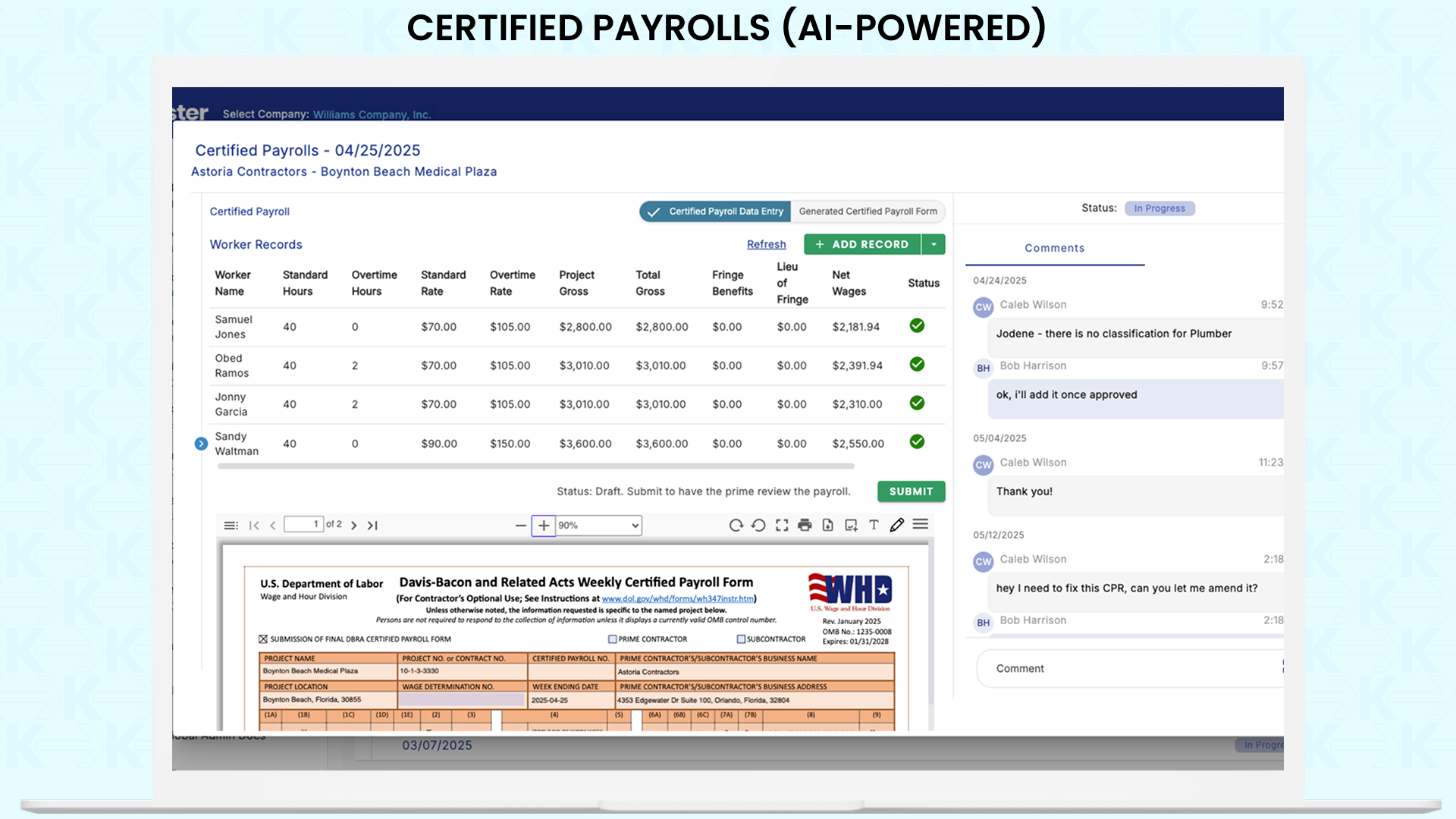Toggle the PDF sidebar panel

[x=231, y=526]
